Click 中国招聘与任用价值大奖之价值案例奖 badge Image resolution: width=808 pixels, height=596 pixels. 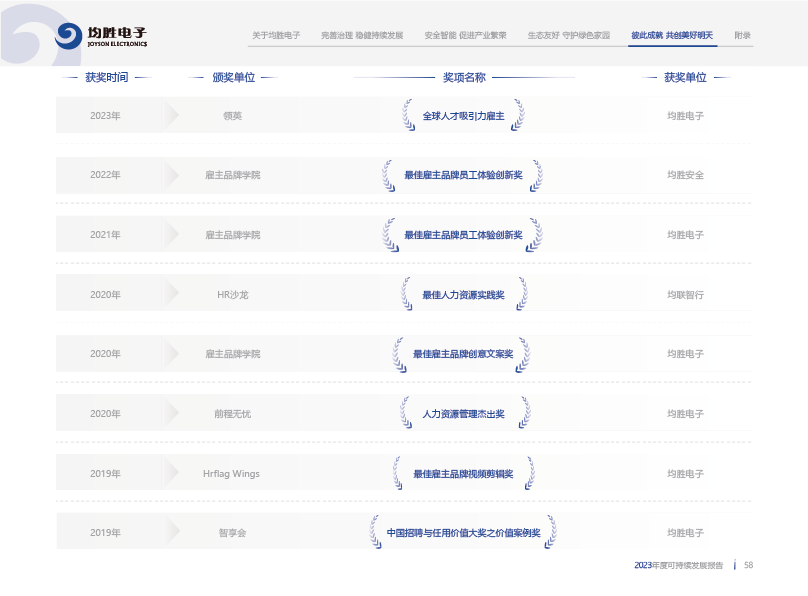[x=463, y=533]
